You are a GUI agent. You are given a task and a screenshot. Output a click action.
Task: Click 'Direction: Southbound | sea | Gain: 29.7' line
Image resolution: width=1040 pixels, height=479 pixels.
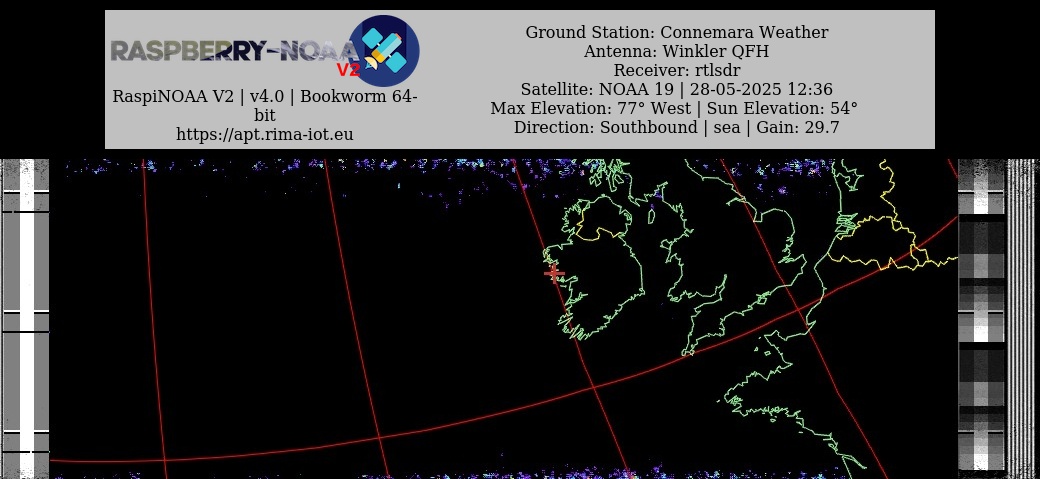677,127
